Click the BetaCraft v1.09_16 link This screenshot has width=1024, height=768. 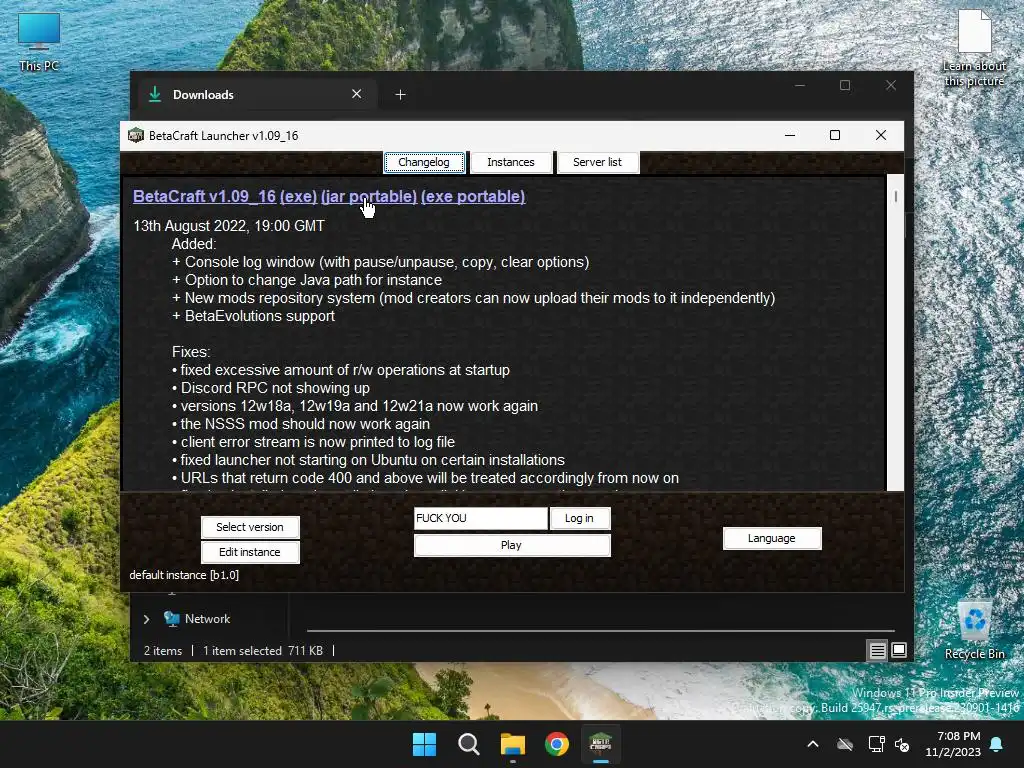coord(204,197)
